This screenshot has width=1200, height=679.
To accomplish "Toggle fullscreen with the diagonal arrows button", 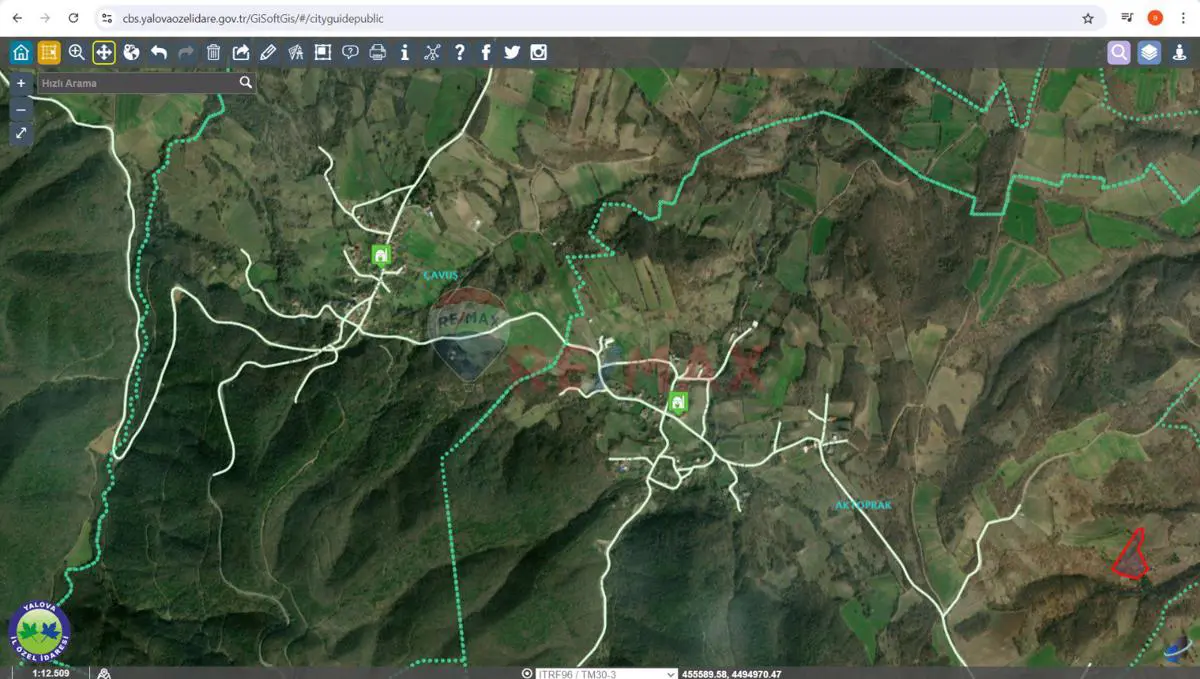I will (x=21, y=133).
